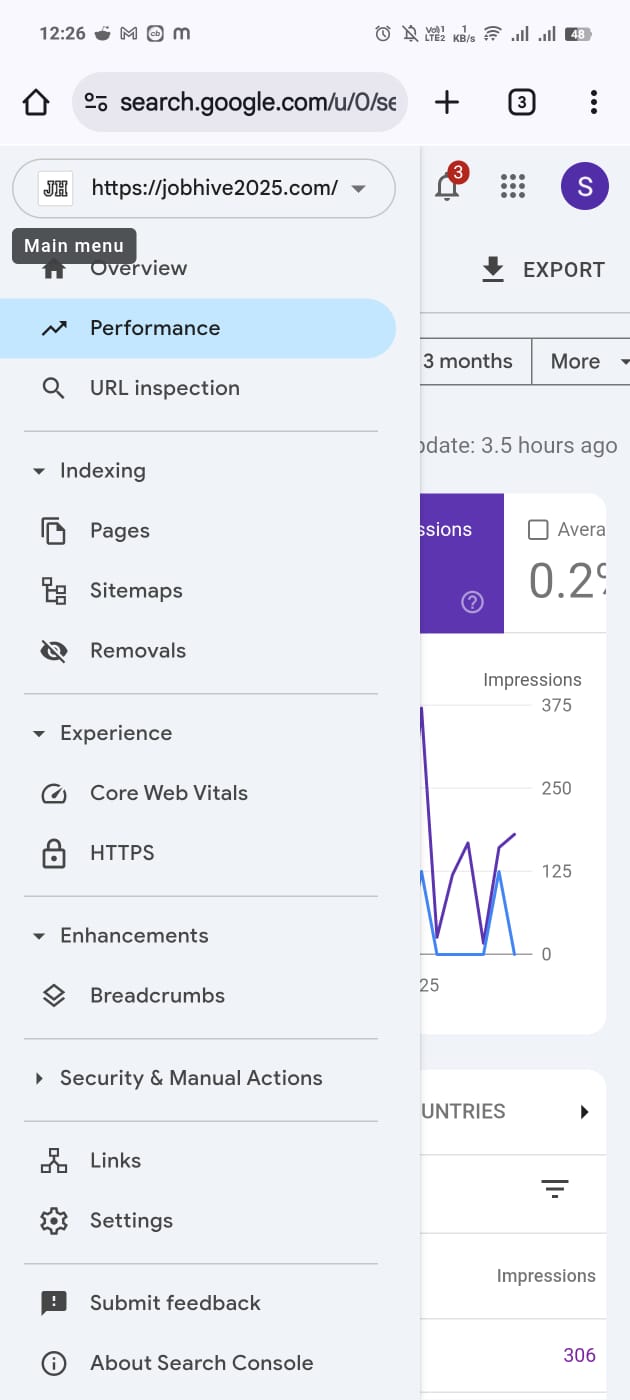Click the URL inspection magnifier icon
The height and width of the screenshot is (1400, 630).
tap(54, 388)
